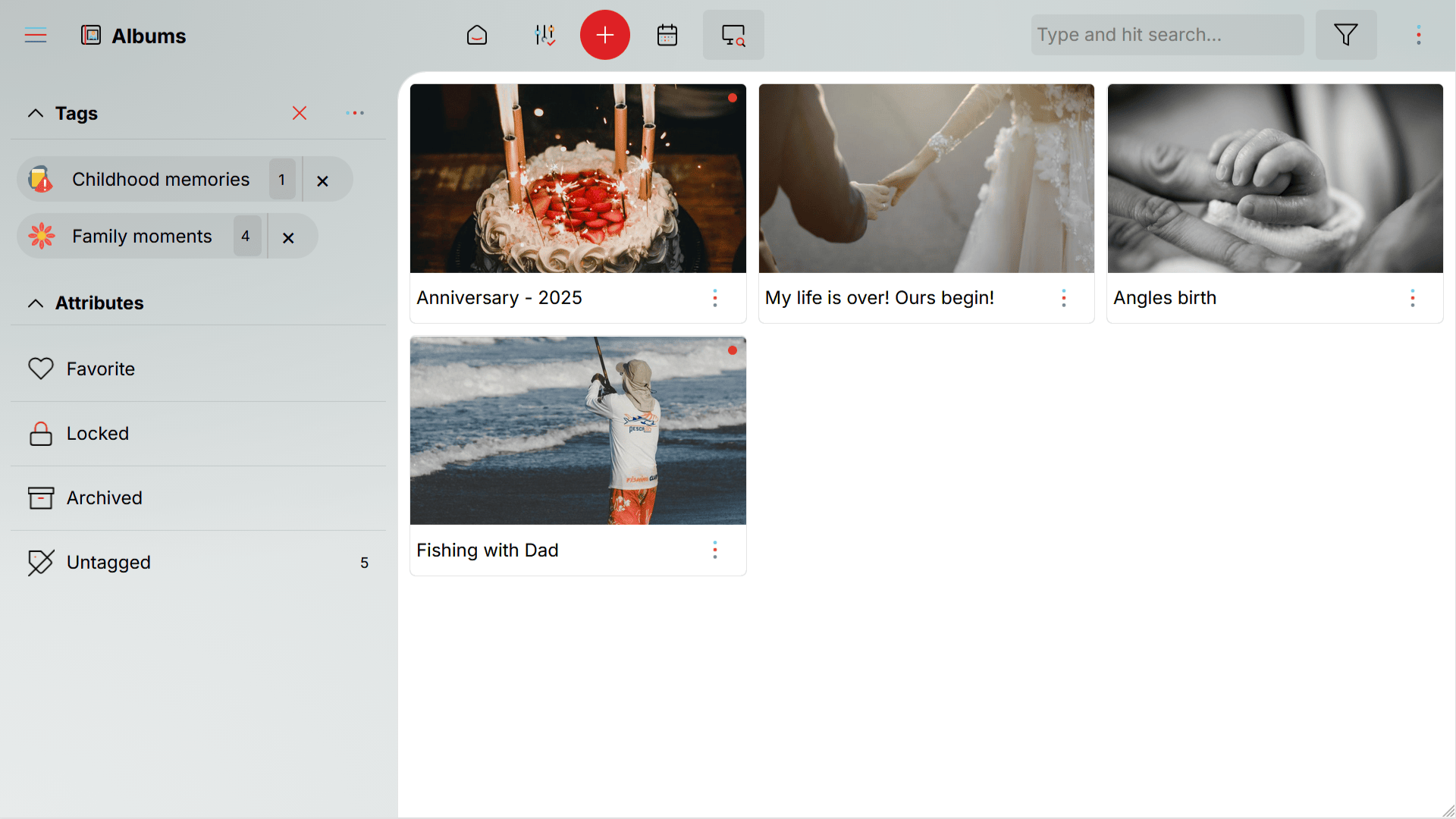Open the filter sliders icon in the toolbar

pos(544,35)
